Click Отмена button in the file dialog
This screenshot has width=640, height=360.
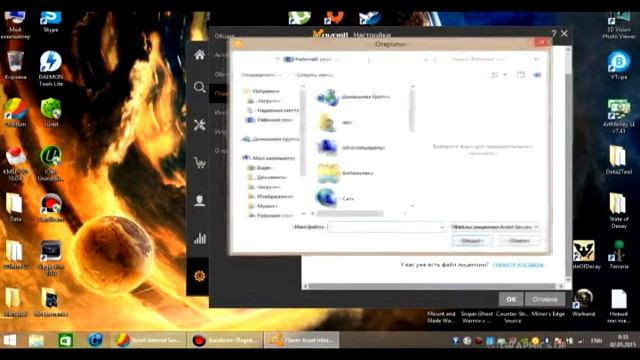click(519, 241)
